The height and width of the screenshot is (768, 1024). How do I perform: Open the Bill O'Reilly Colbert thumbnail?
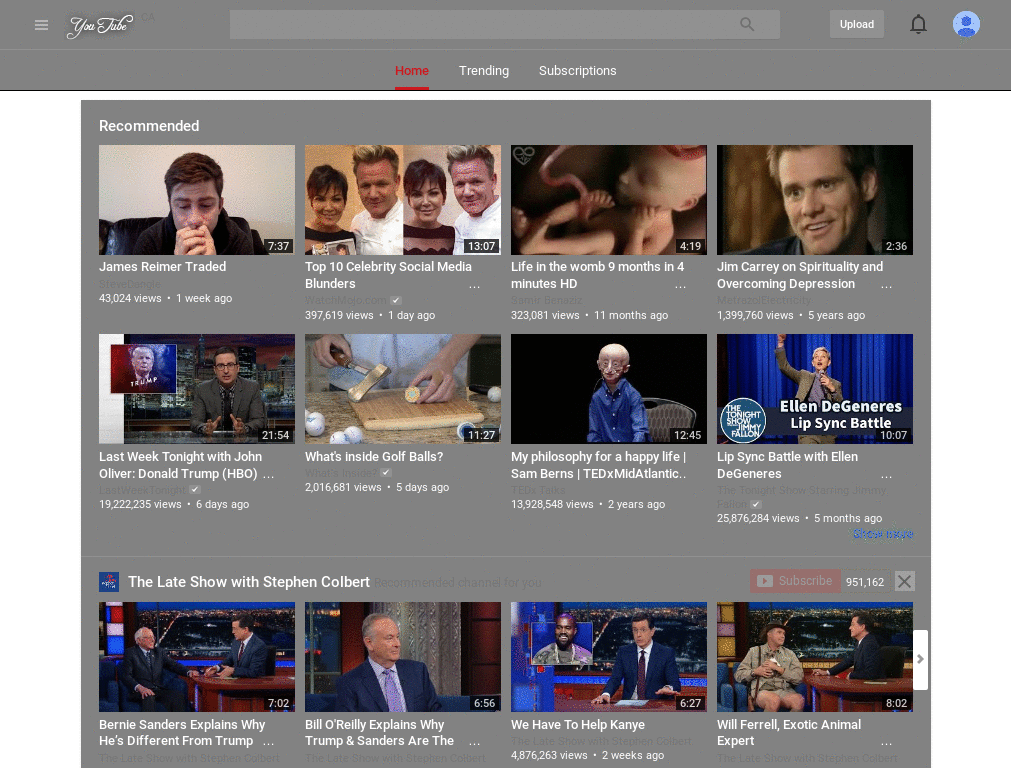[x=403, y=657]
